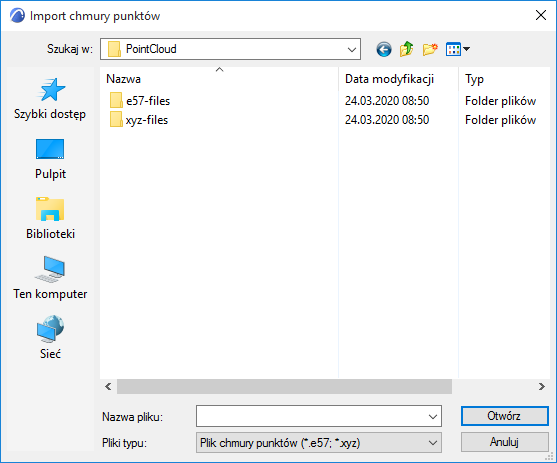557x463 pixels.
Task: Expand the Nazwa pliku dropdown arrow
Action: [x=433, y=416]
